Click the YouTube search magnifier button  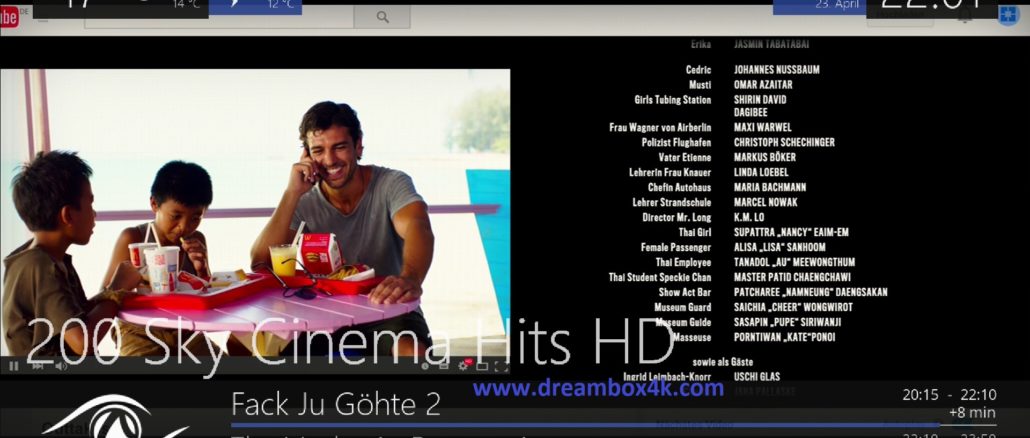point(382,18)
